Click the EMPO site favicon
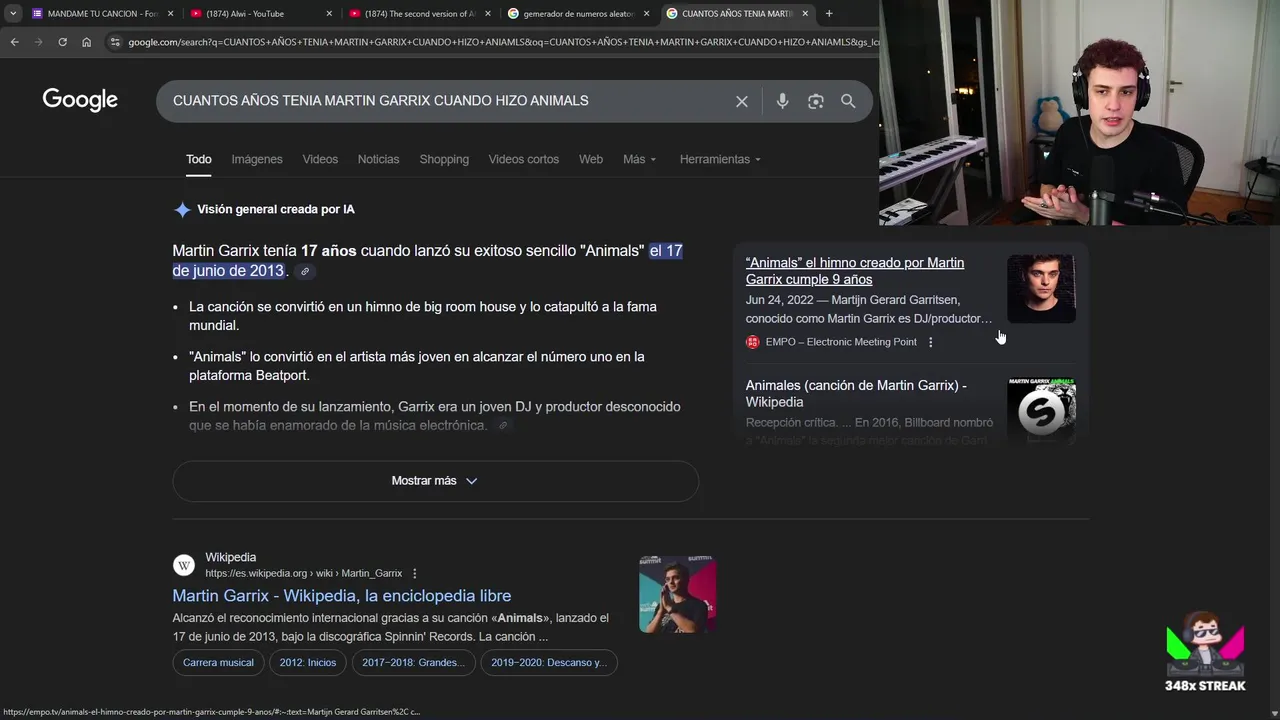The height and width of the screenshot is (720, 1280). 753,342
